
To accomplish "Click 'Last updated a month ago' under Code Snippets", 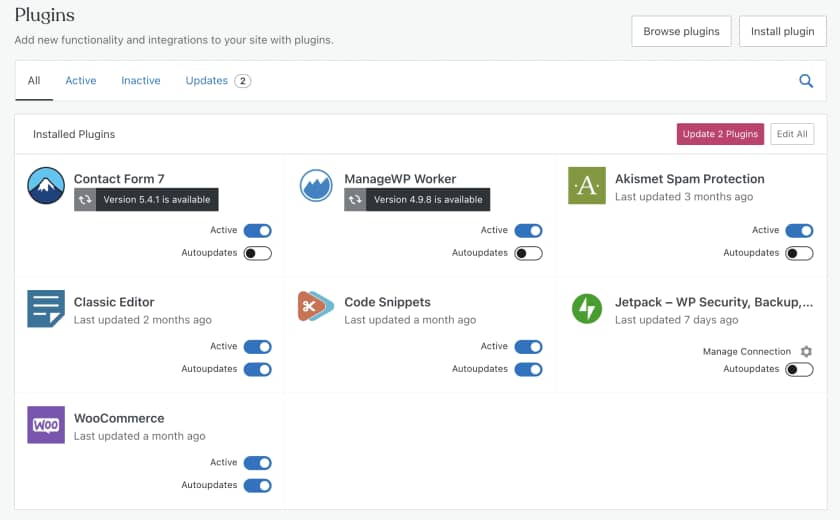I will coord(410,320).
